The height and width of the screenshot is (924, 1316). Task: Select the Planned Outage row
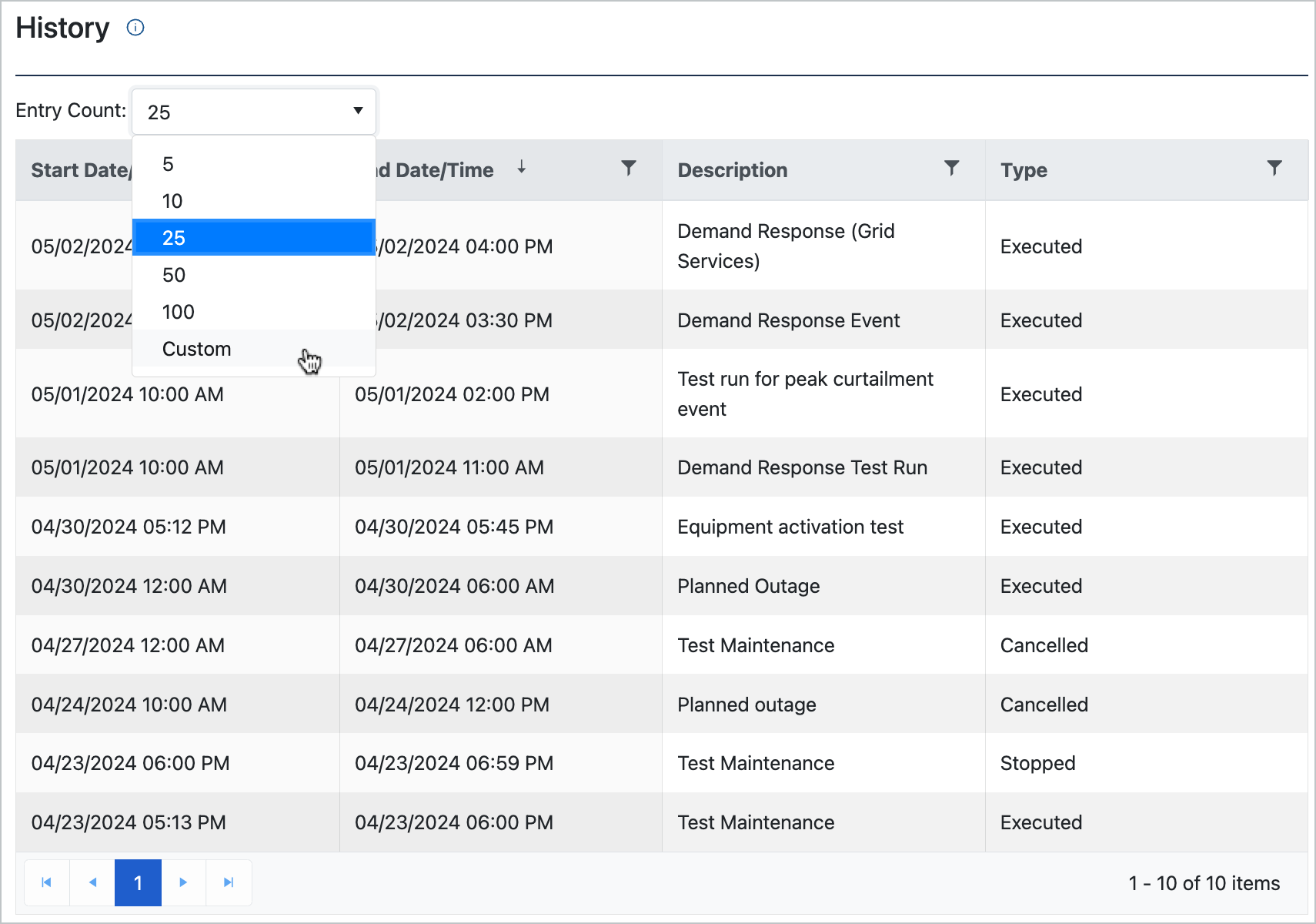[x=748, y=586]
